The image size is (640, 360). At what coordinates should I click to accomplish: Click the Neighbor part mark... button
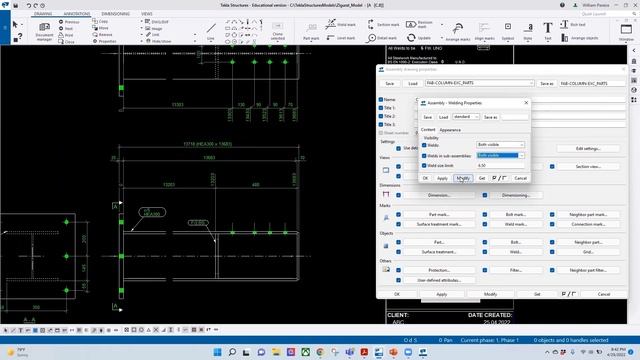pos(588,214)
